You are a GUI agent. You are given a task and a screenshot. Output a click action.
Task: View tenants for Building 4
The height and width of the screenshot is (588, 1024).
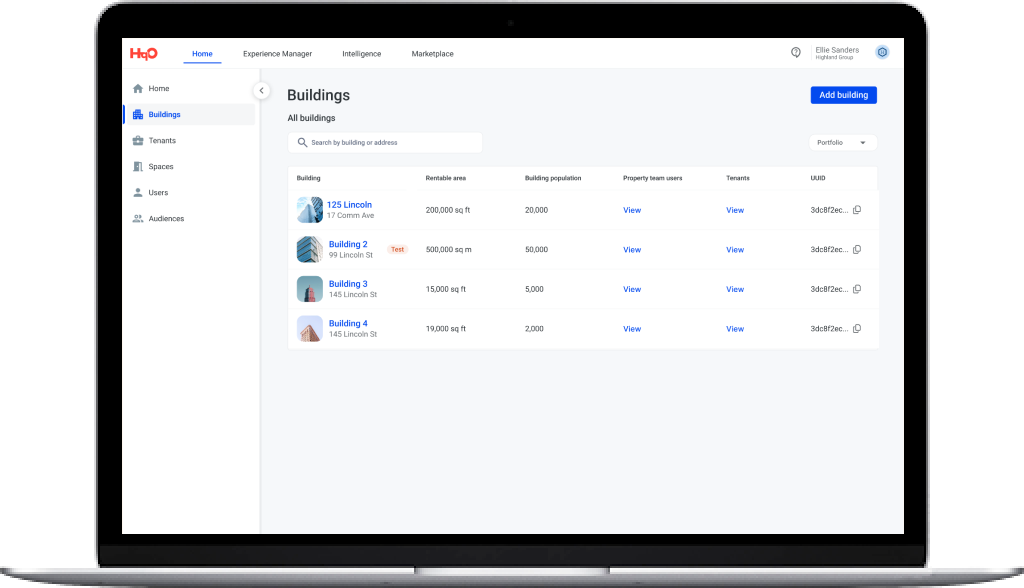point(735,329)
